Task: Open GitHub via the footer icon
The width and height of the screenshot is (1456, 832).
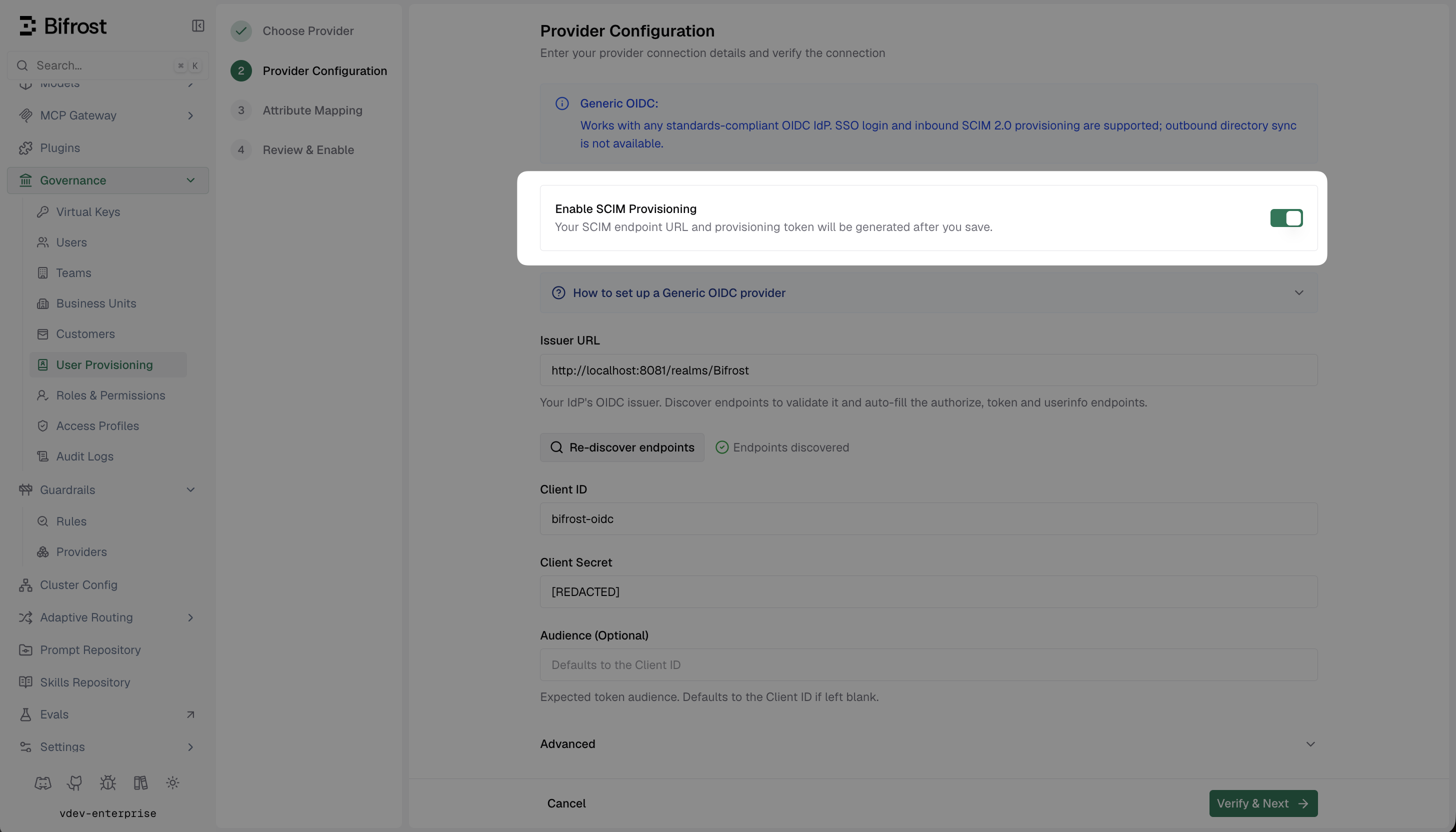Action: click(x=75, y=783)
